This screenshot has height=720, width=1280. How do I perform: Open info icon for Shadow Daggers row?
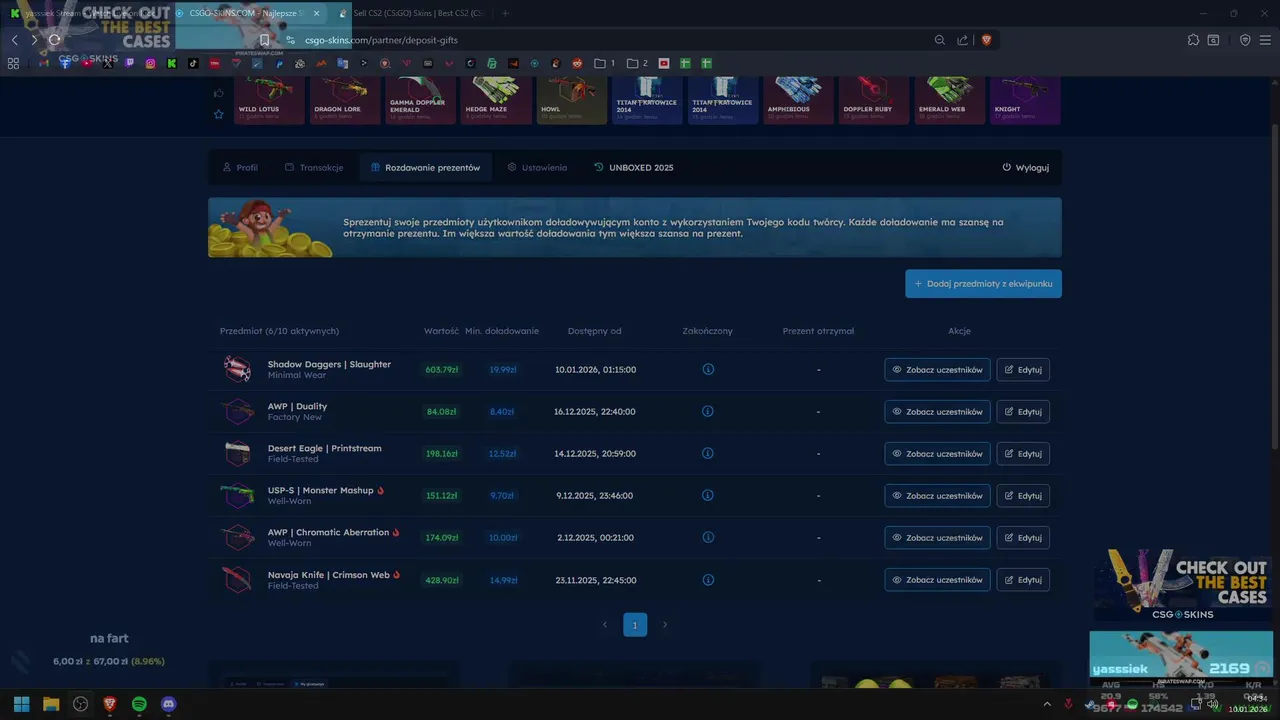coord(708,369)
